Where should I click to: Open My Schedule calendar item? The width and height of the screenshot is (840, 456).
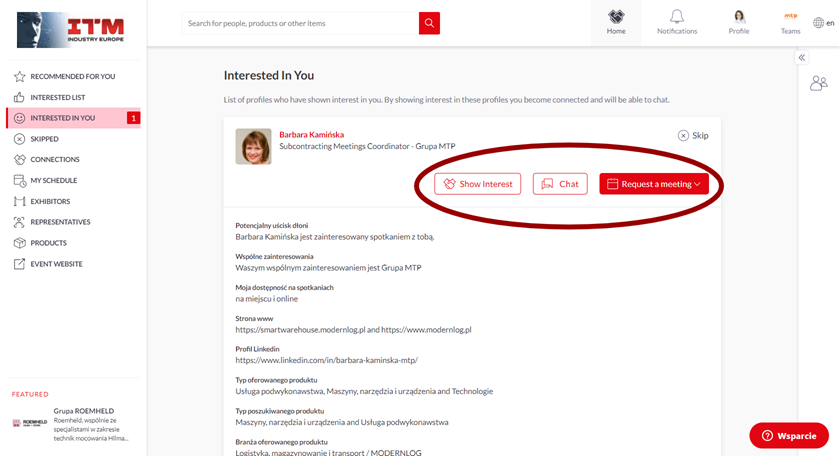tap(53, 180)
